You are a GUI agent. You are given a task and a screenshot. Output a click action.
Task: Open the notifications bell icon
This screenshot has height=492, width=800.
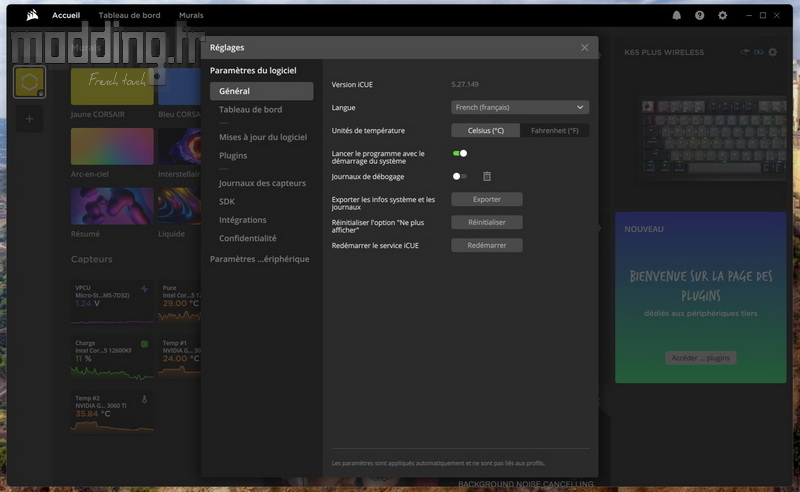click(677, 15)
